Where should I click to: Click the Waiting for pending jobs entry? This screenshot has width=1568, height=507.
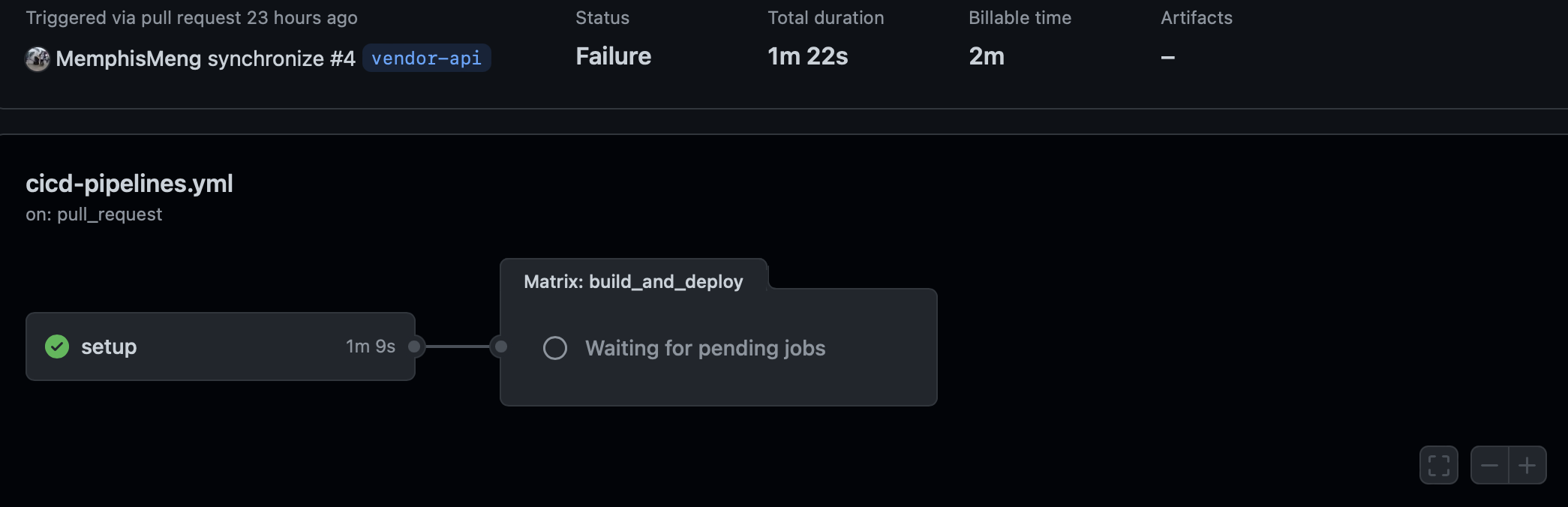[x=704, y=348]
